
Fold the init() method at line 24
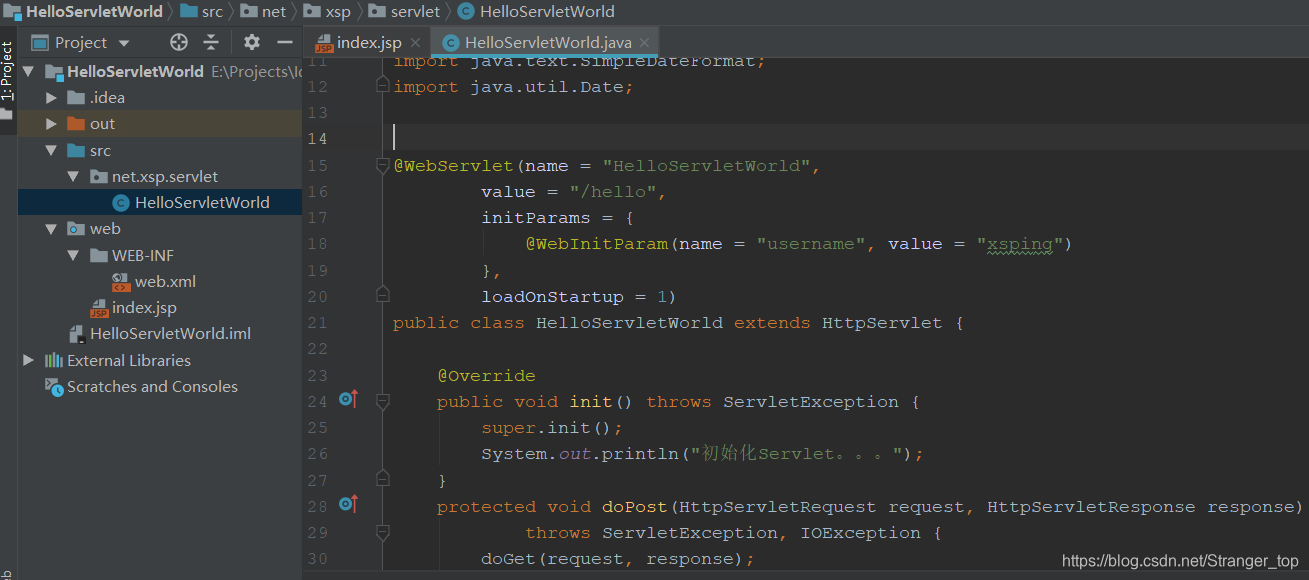(x=382, y=402)
